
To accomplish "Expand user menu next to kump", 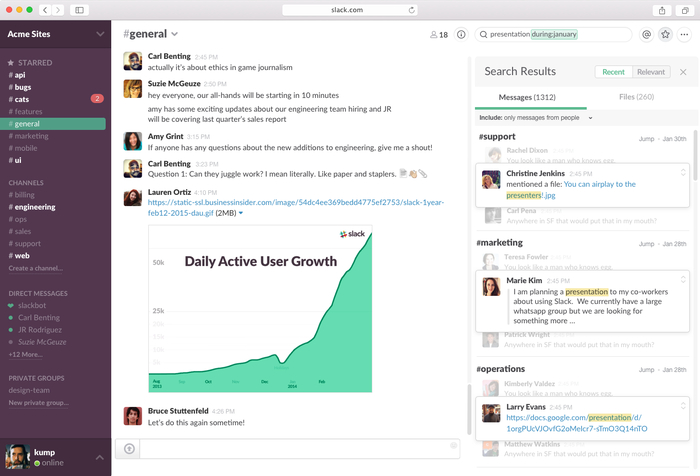I will click(x=99, y=456).
